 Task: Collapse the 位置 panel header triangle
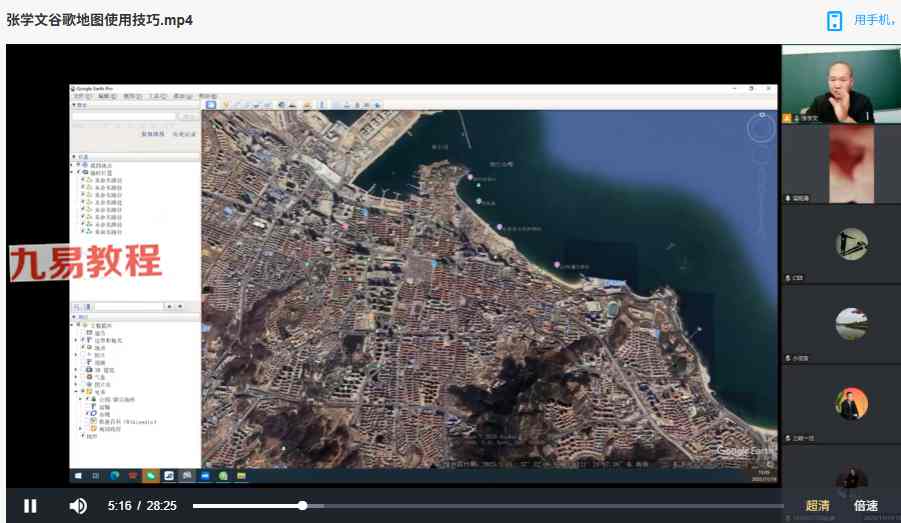(x=73, y=157)
